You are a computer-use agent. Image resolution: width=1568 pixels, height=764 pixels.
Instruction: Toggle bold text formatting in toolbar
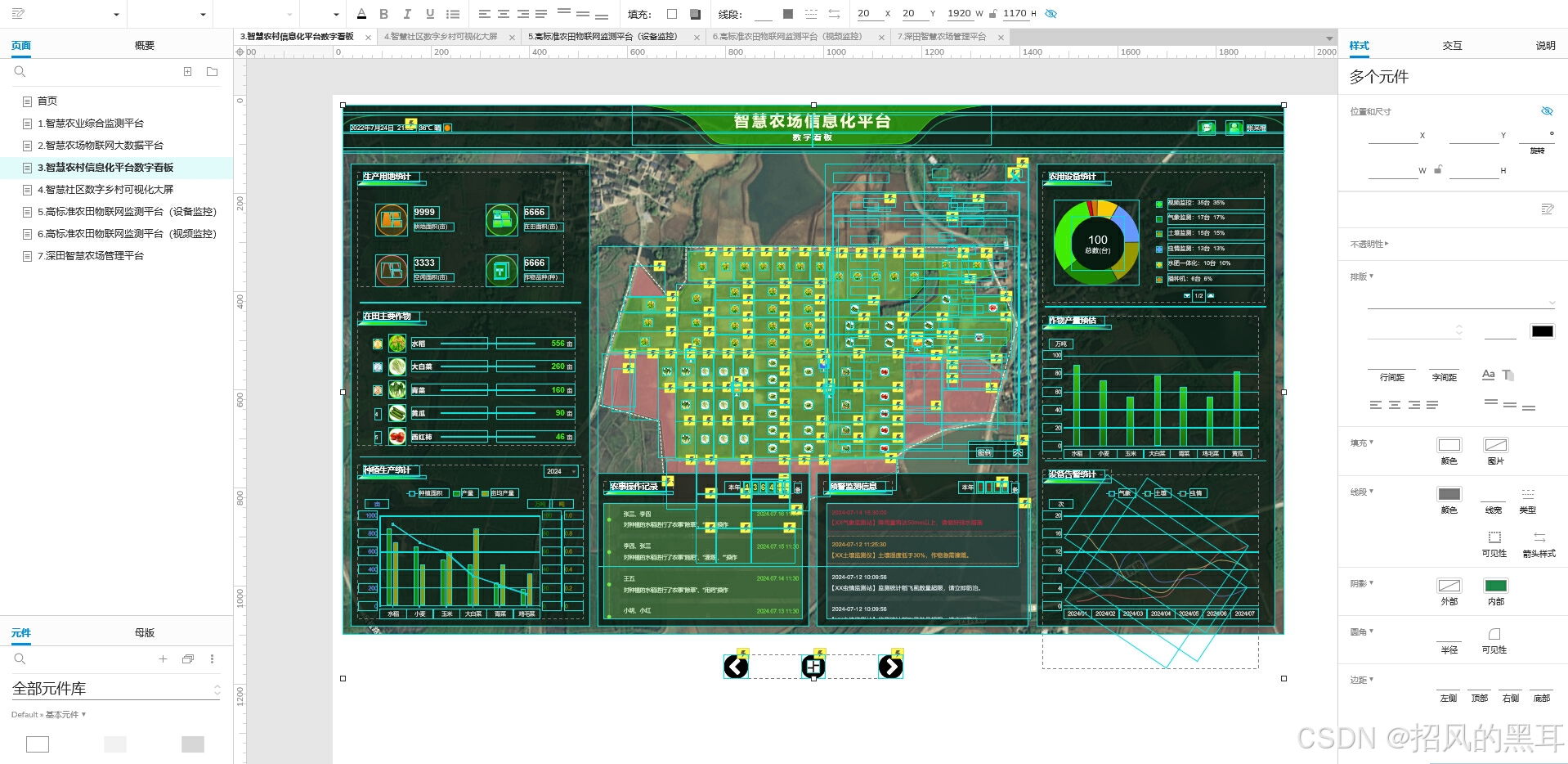[384, 14]
